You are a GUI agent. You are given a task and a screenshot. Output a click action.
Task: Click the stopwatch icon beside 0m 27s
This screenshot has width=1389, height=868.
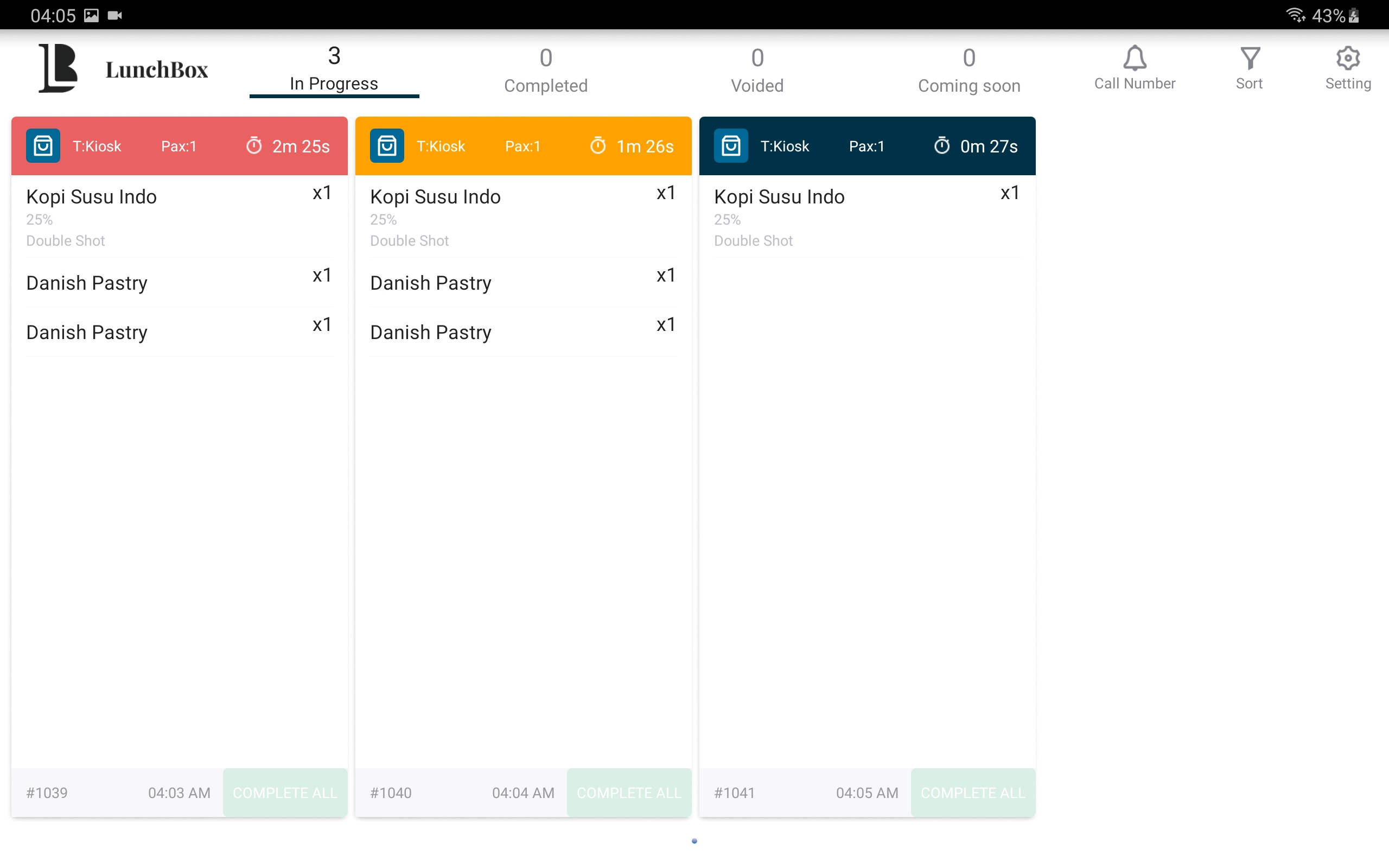[x=941, y=146]
